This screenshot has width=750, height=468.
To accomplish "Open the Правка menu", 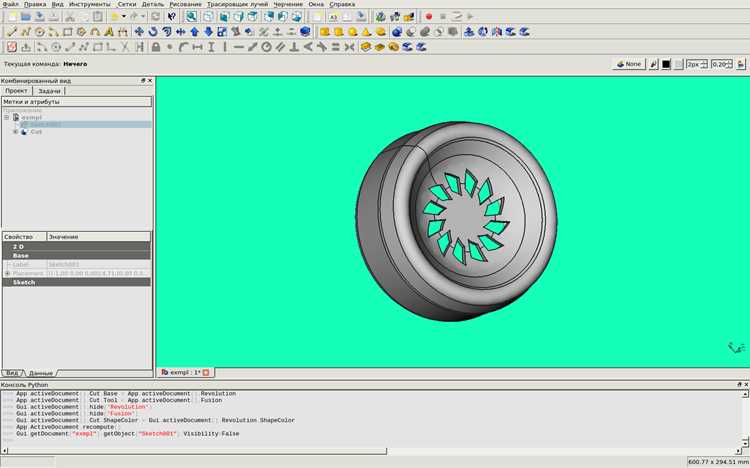I will [x=35, y=4].
